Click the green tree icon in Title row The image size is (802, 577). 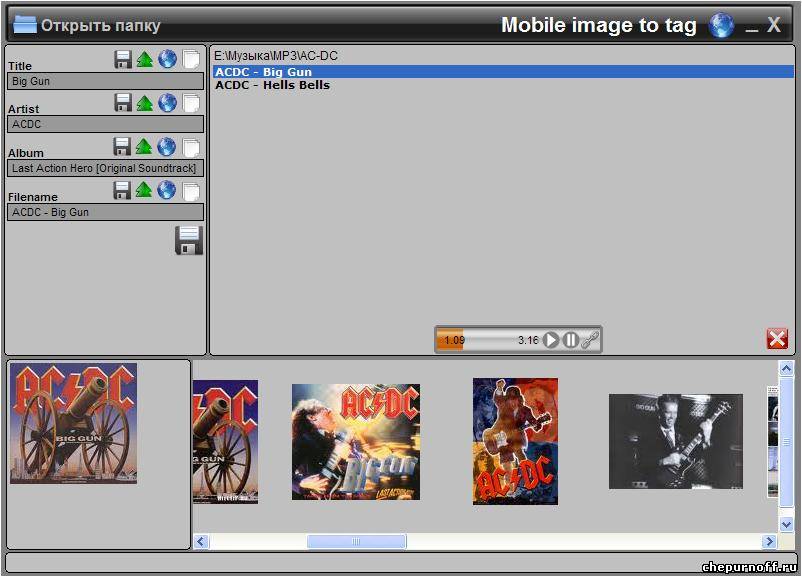tap(145, 59)
